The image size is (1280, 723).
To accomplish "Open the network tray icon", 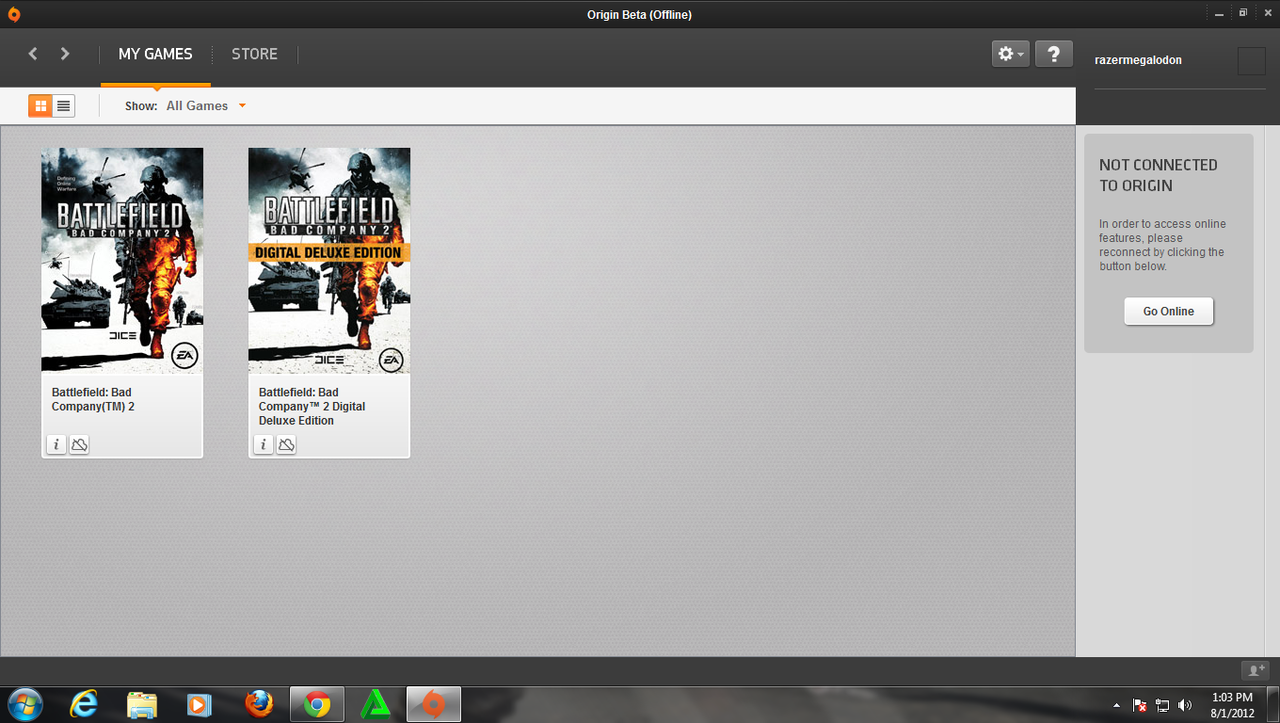I will click(1163, 705).
